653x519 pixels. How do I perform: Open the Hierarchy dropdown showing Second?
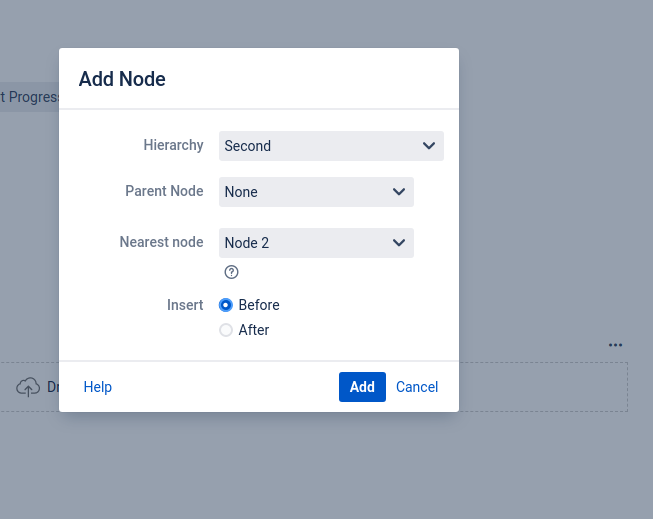coord(330,146)
